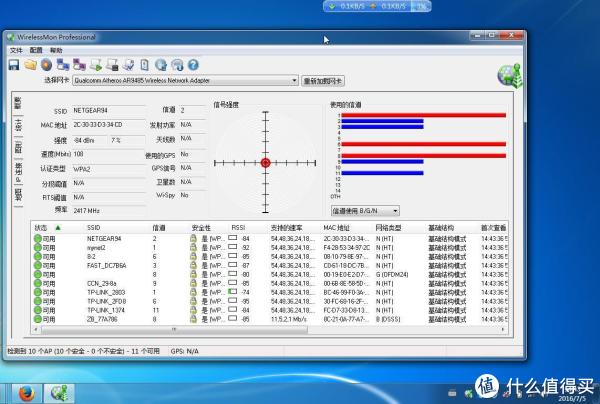The image size is (600, 404).
Task: Expand the wireless adapter selection dropdown
Action: pos(294,80)
